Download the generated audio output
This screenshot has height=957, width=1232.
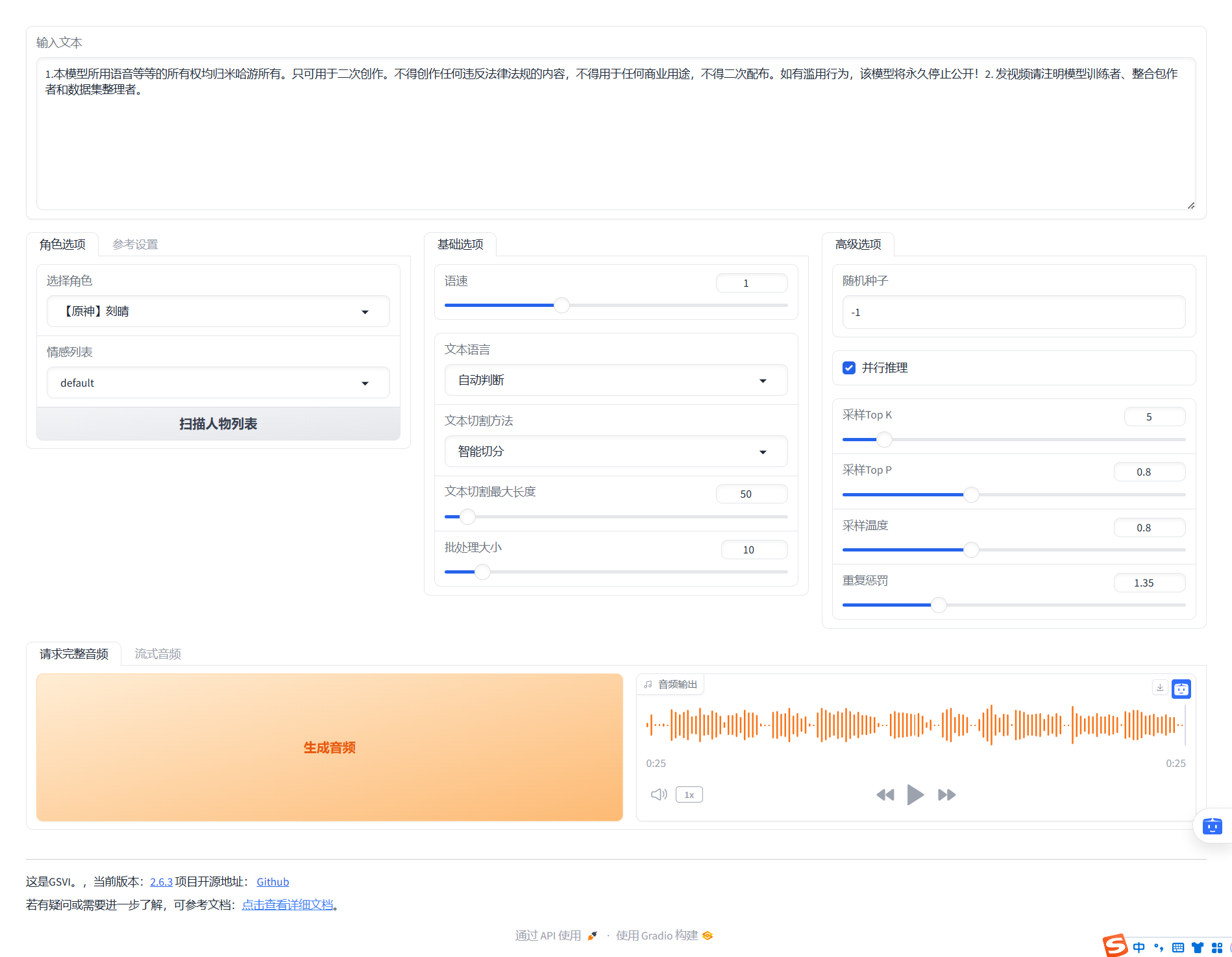pyautogui.click(x=1160, y=688)
